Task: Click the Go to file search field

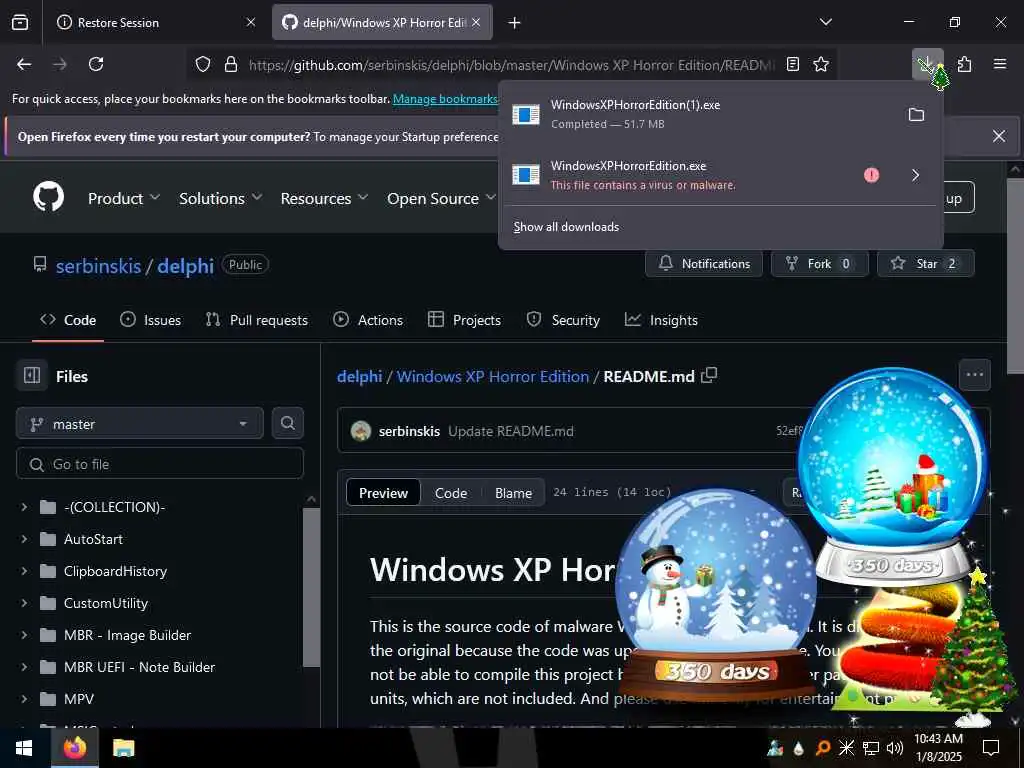Action: click(160, 464)
